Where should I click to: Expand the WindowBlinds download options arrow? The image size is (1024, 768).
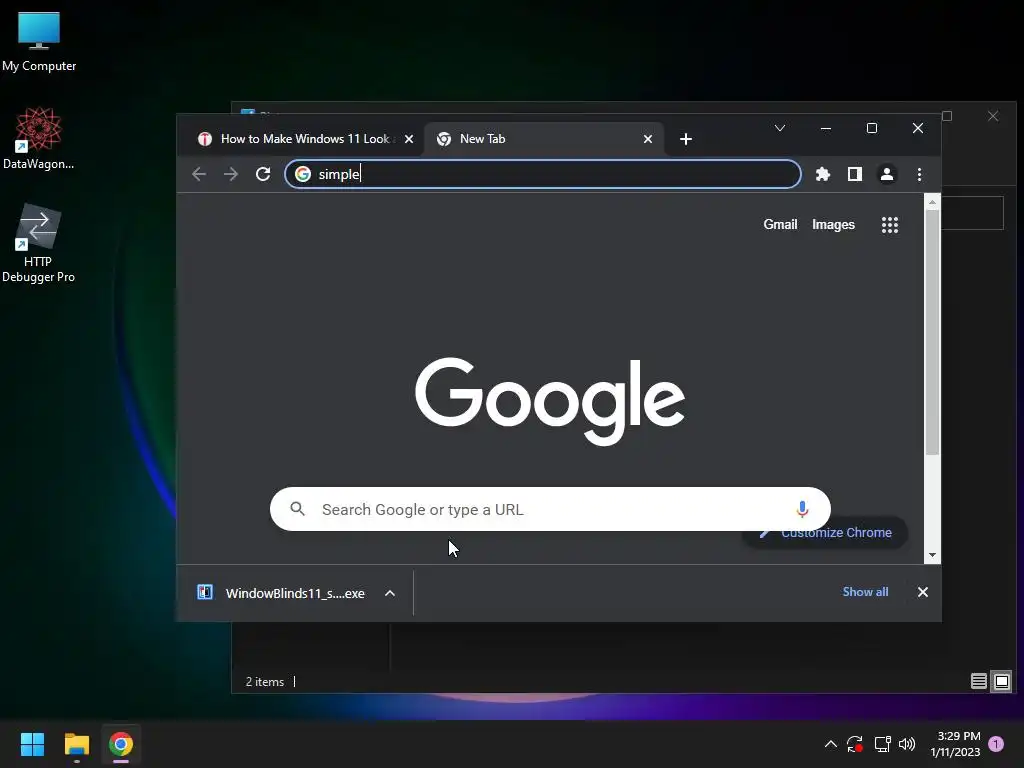click(x=390, y=593)
